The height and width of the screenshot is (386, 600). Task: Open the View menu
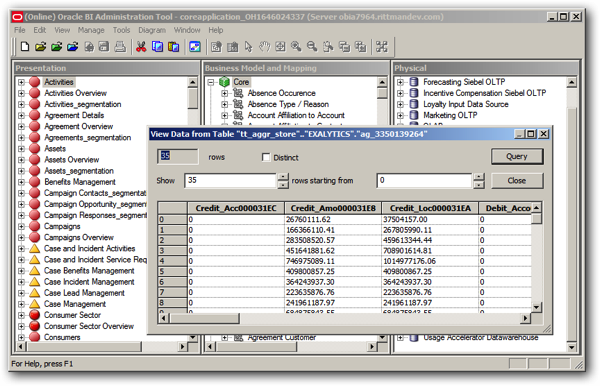click(62, 30)
